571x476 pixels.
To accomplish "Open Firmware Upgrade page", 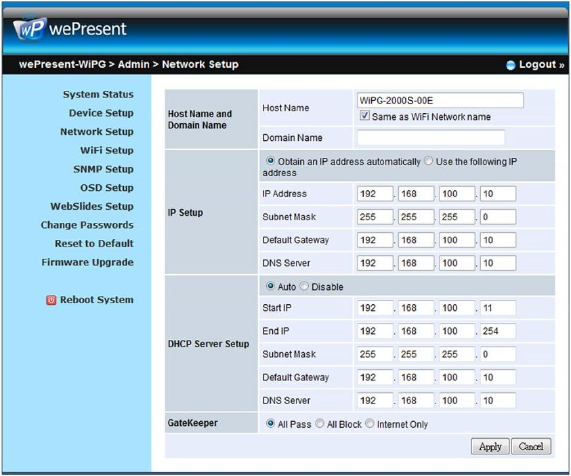I will [87, 262].
